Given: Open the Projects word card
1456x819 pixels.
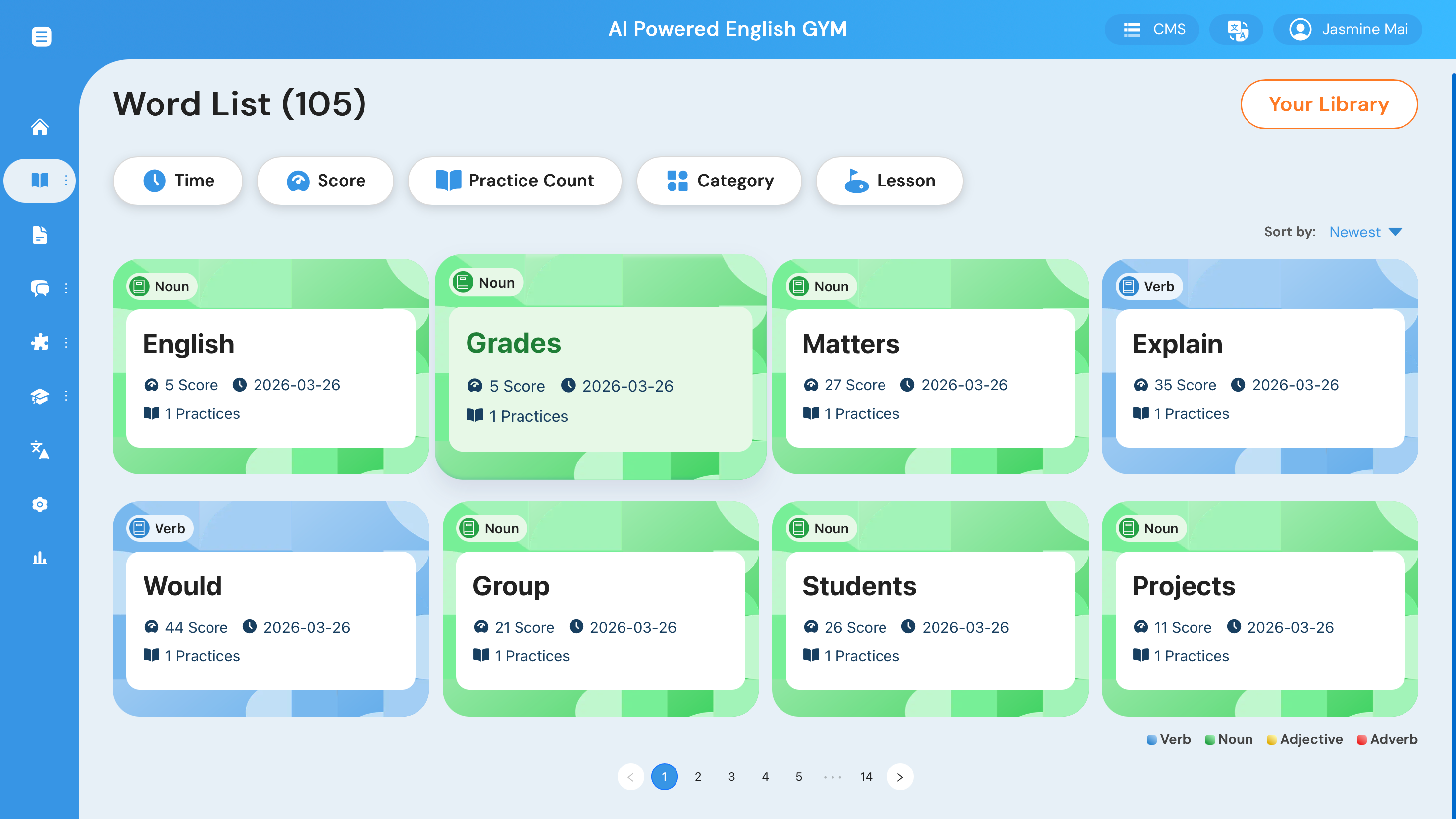Looking at the screenshot, I should (x=1260, y=609).
